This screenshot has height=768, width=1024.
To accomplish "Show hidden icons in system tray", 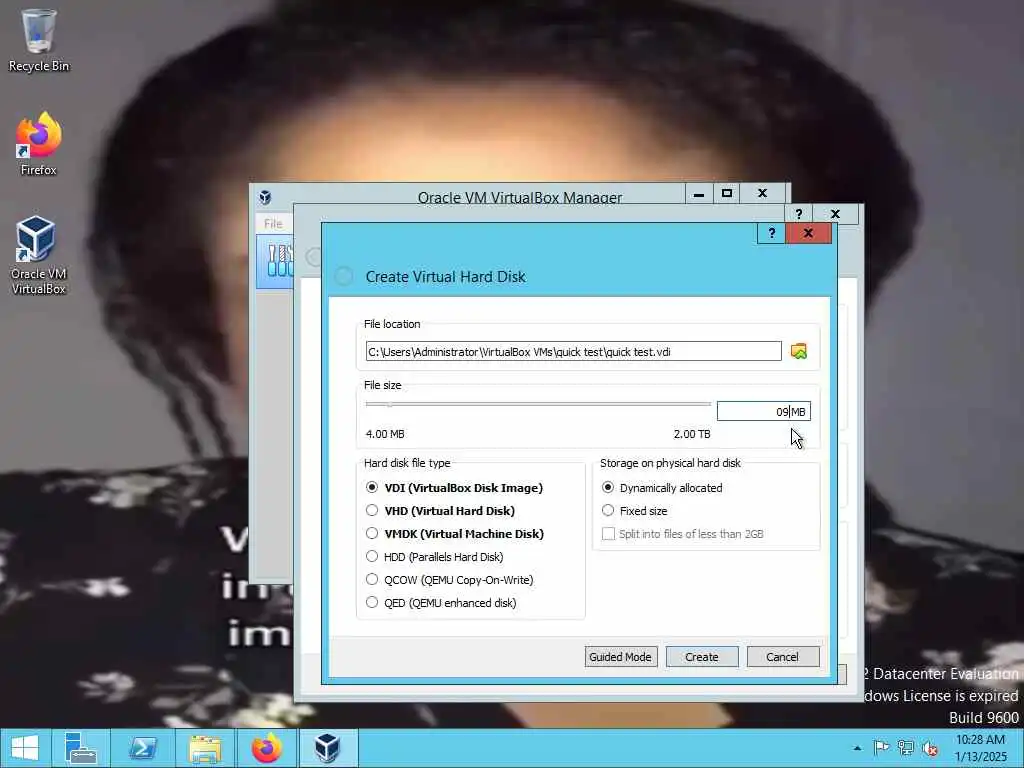I will tap(857, 748).
